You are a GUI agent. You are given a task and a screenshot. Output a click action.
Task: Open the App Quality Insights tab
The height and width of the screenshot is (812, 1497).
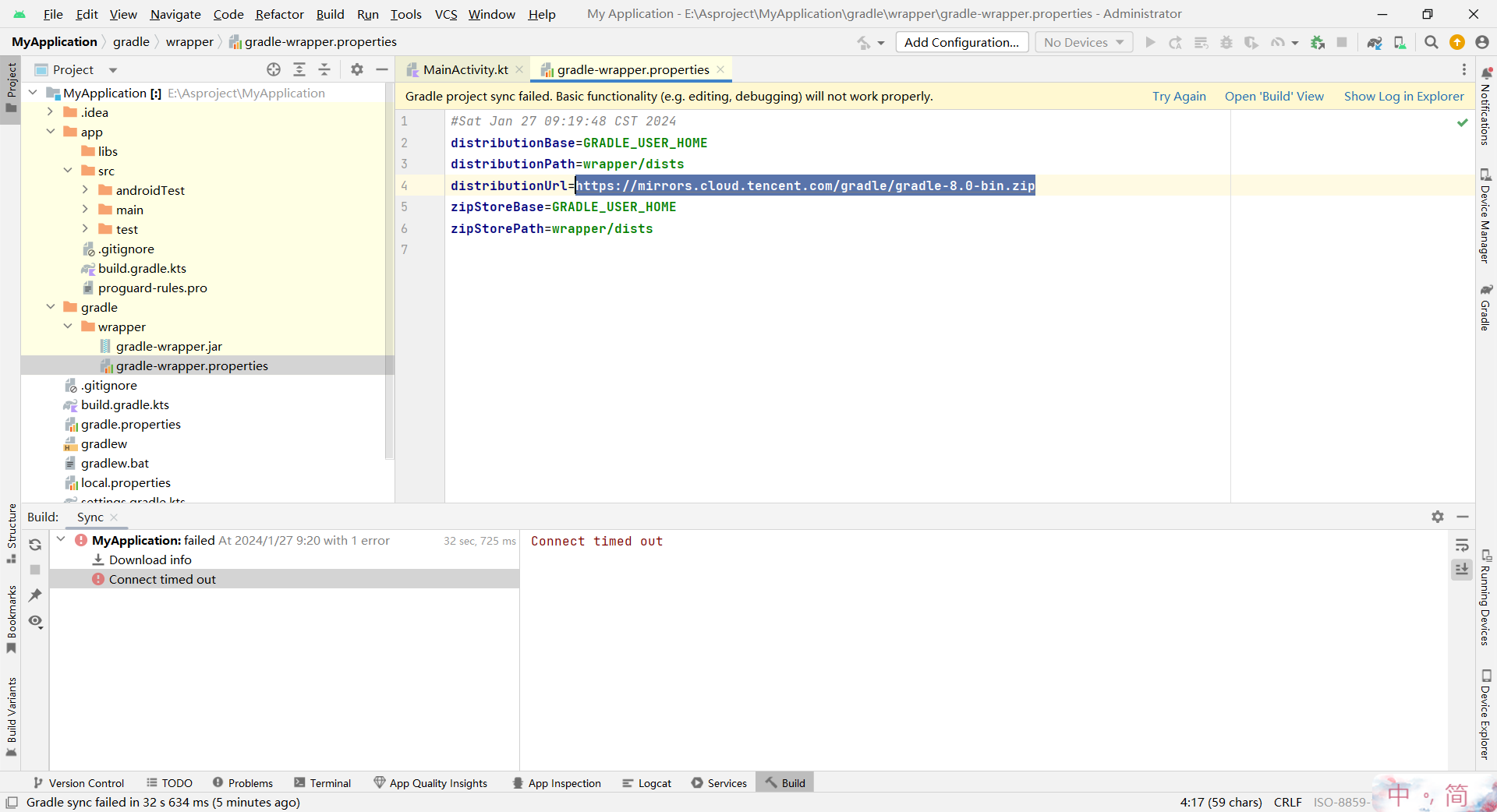pyautogui.click(x=430, y=783)
